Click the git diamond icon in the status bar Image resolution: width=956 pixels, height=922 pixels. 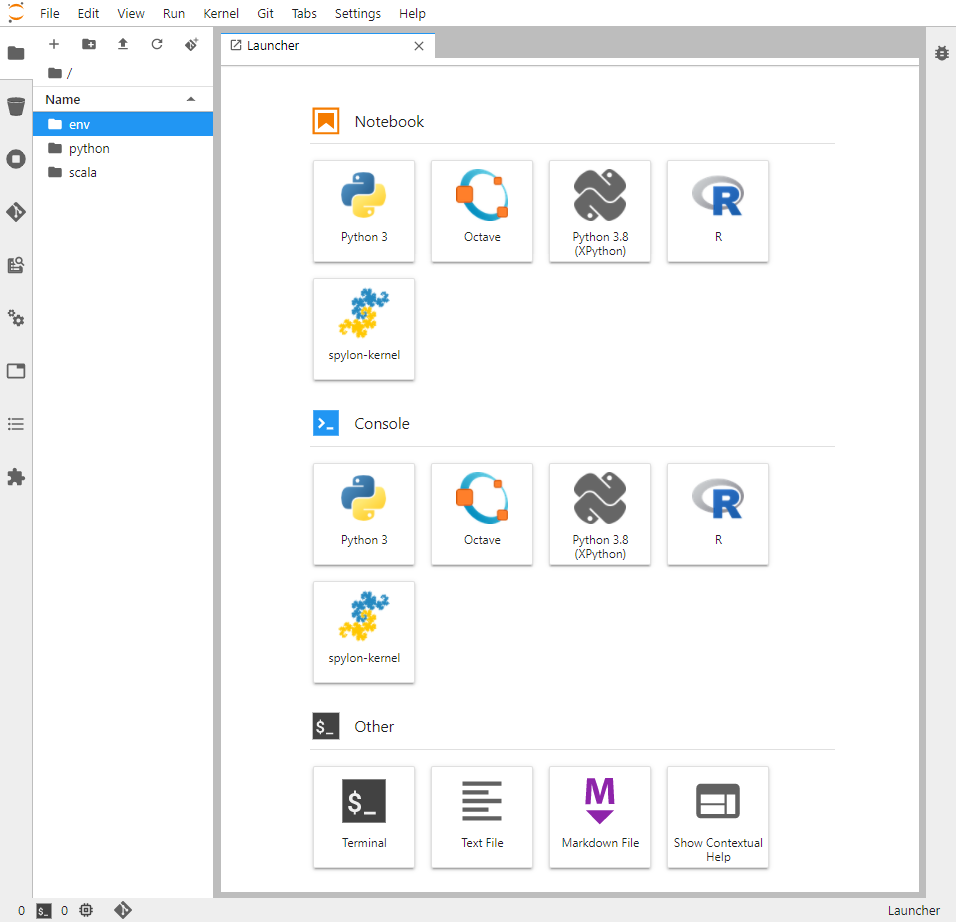click(123, 910)
